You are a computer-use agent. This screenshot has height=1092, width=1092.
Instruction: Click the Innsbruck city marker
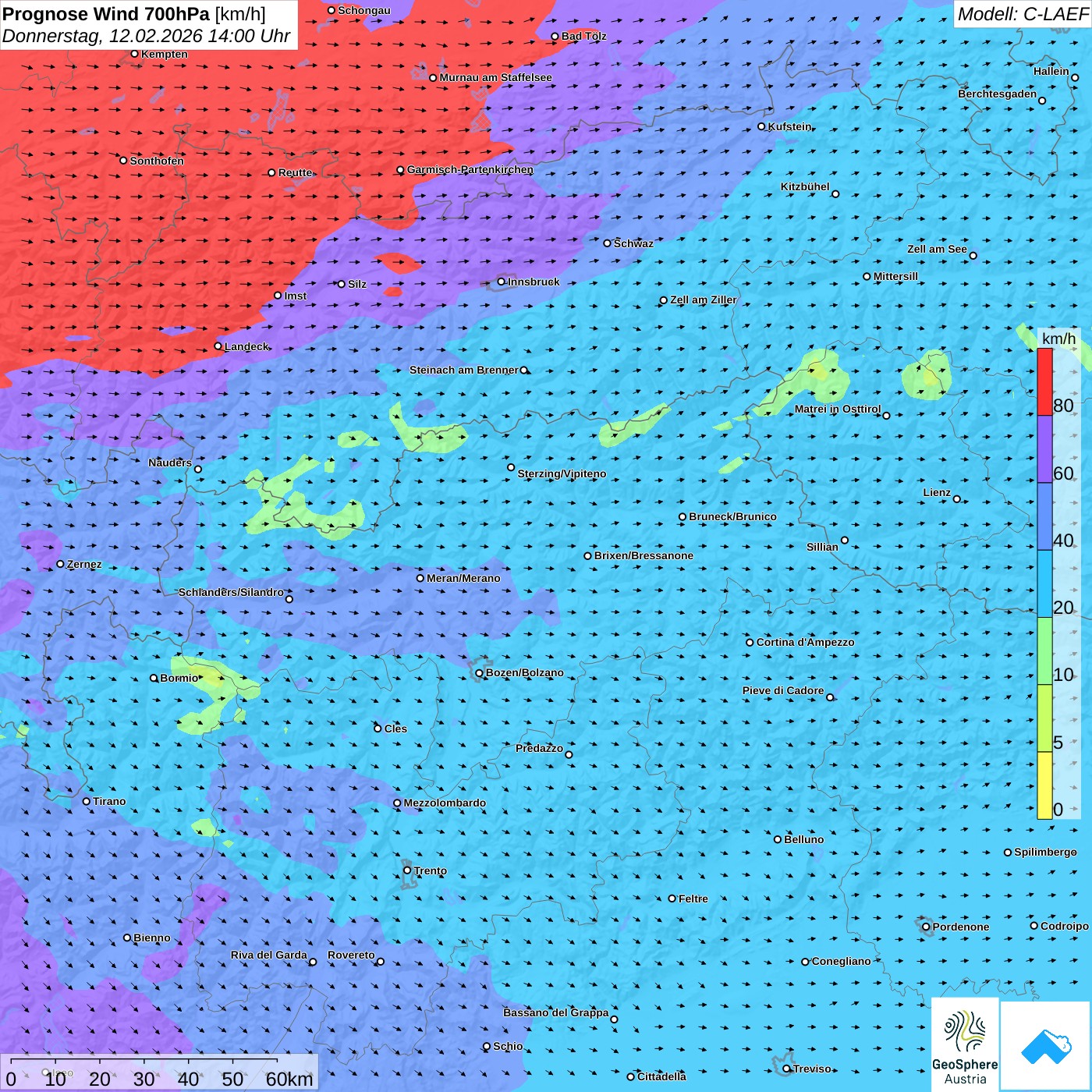click(501, 282)
